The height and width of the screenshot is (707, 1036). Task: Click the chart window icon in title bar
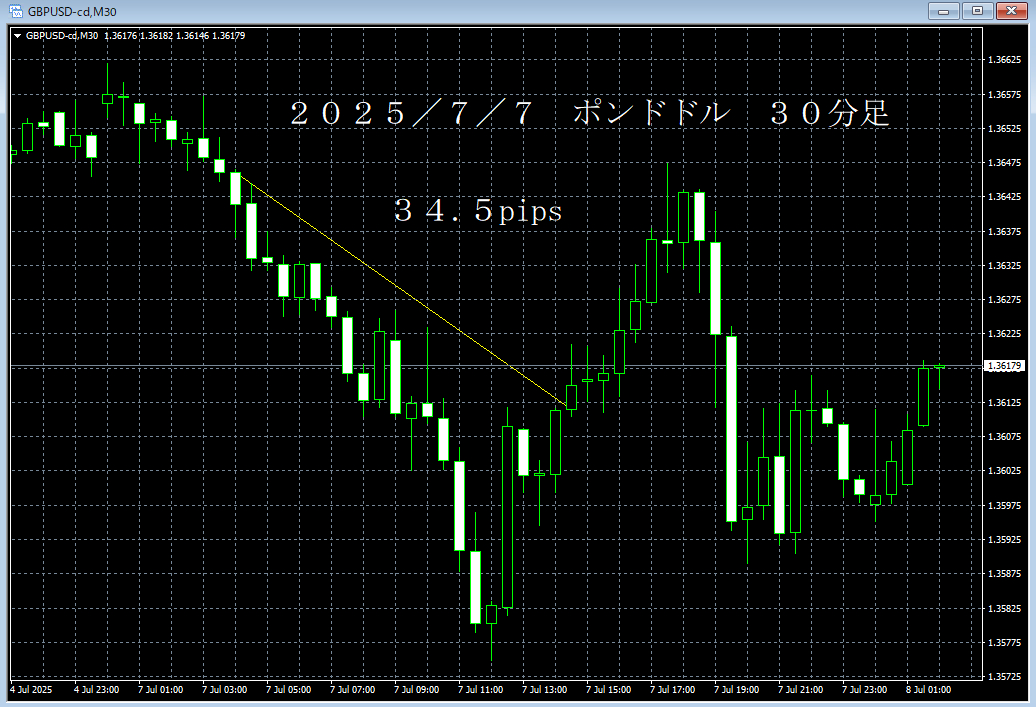[x=15, y=11]
